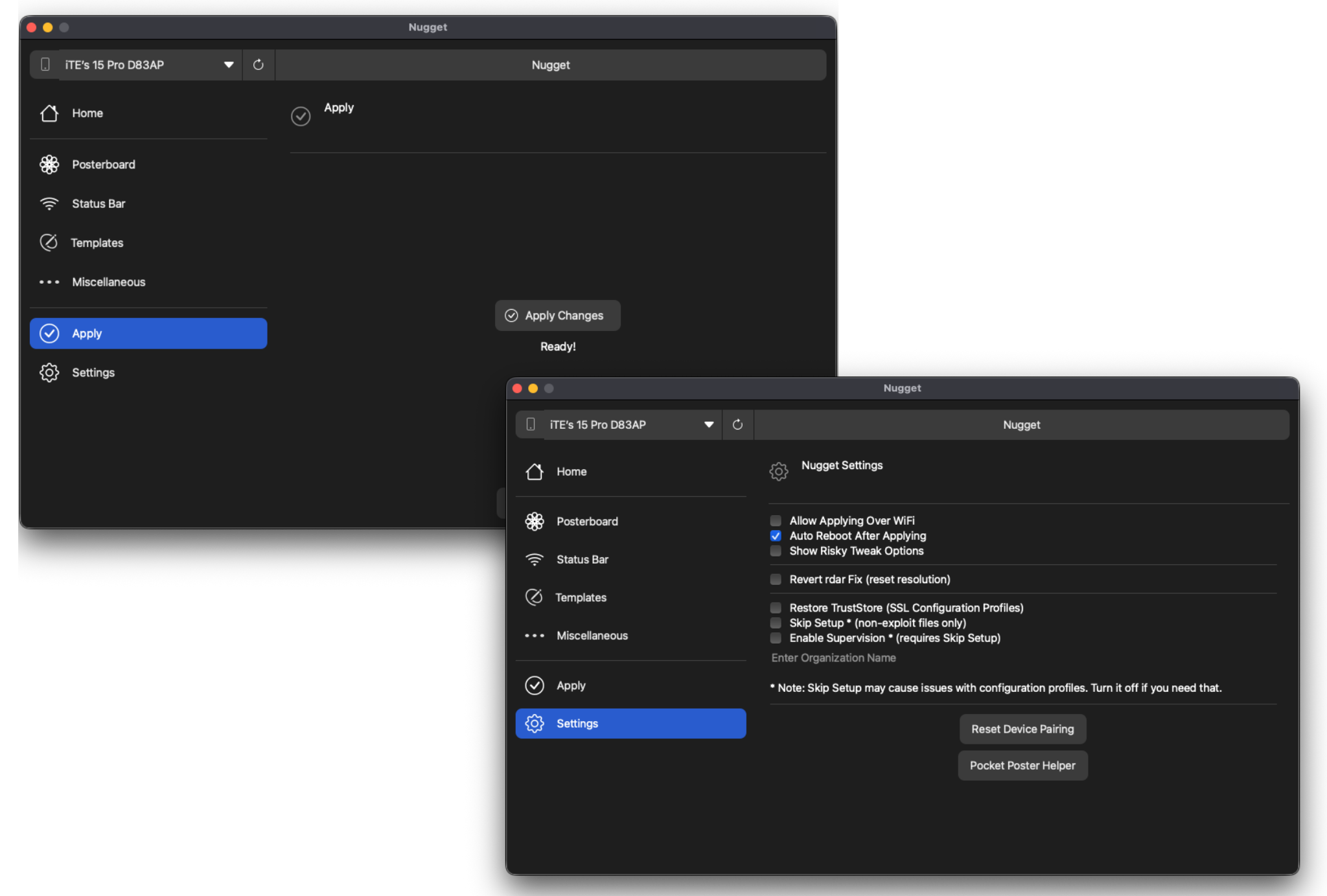
Task: Click the refresh icon in the front Nugget window
Action: tap(737, 424)
